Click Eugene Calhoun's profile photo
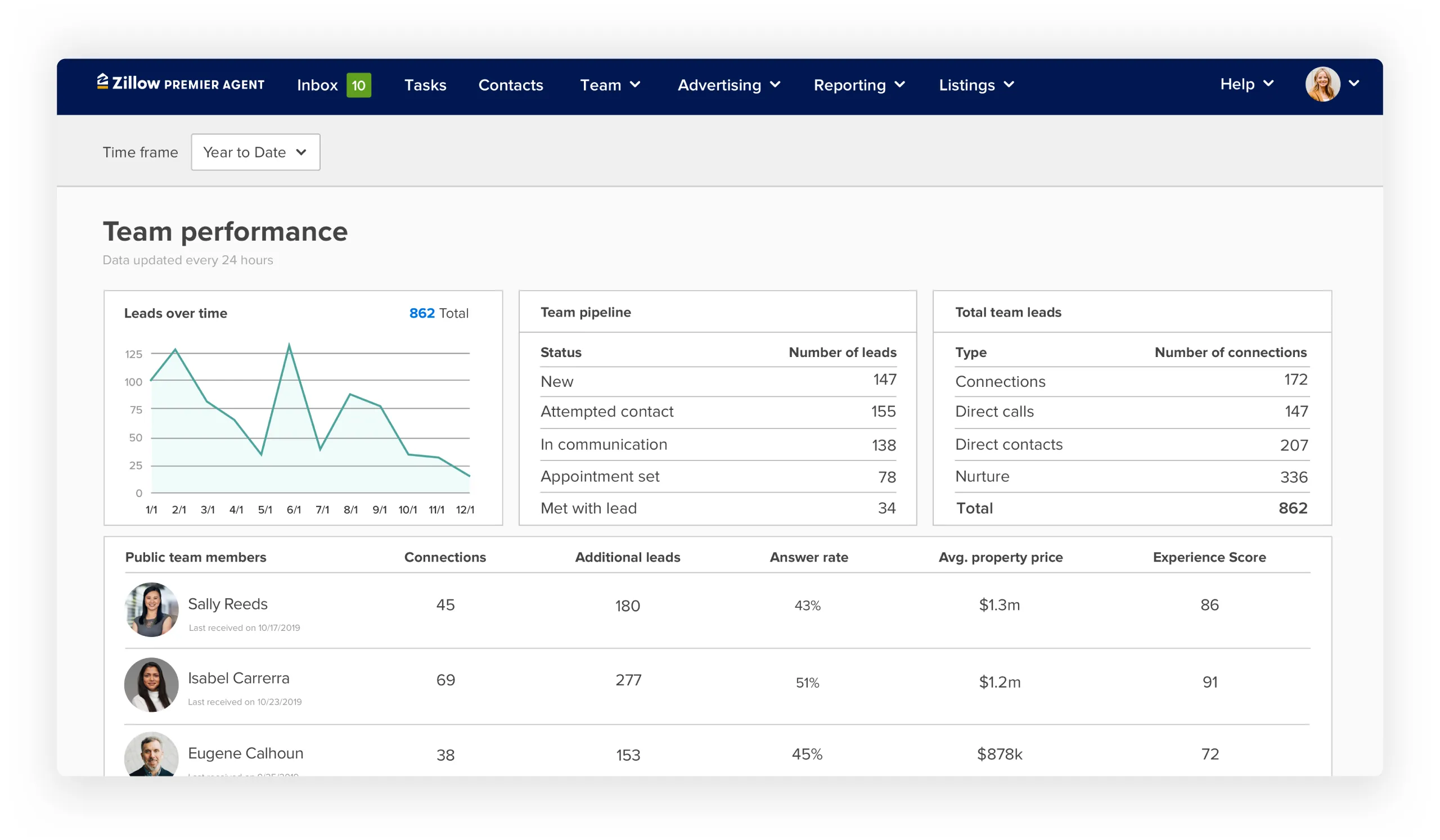Viewport: 1440px width, 840px height. click(151, 754)
